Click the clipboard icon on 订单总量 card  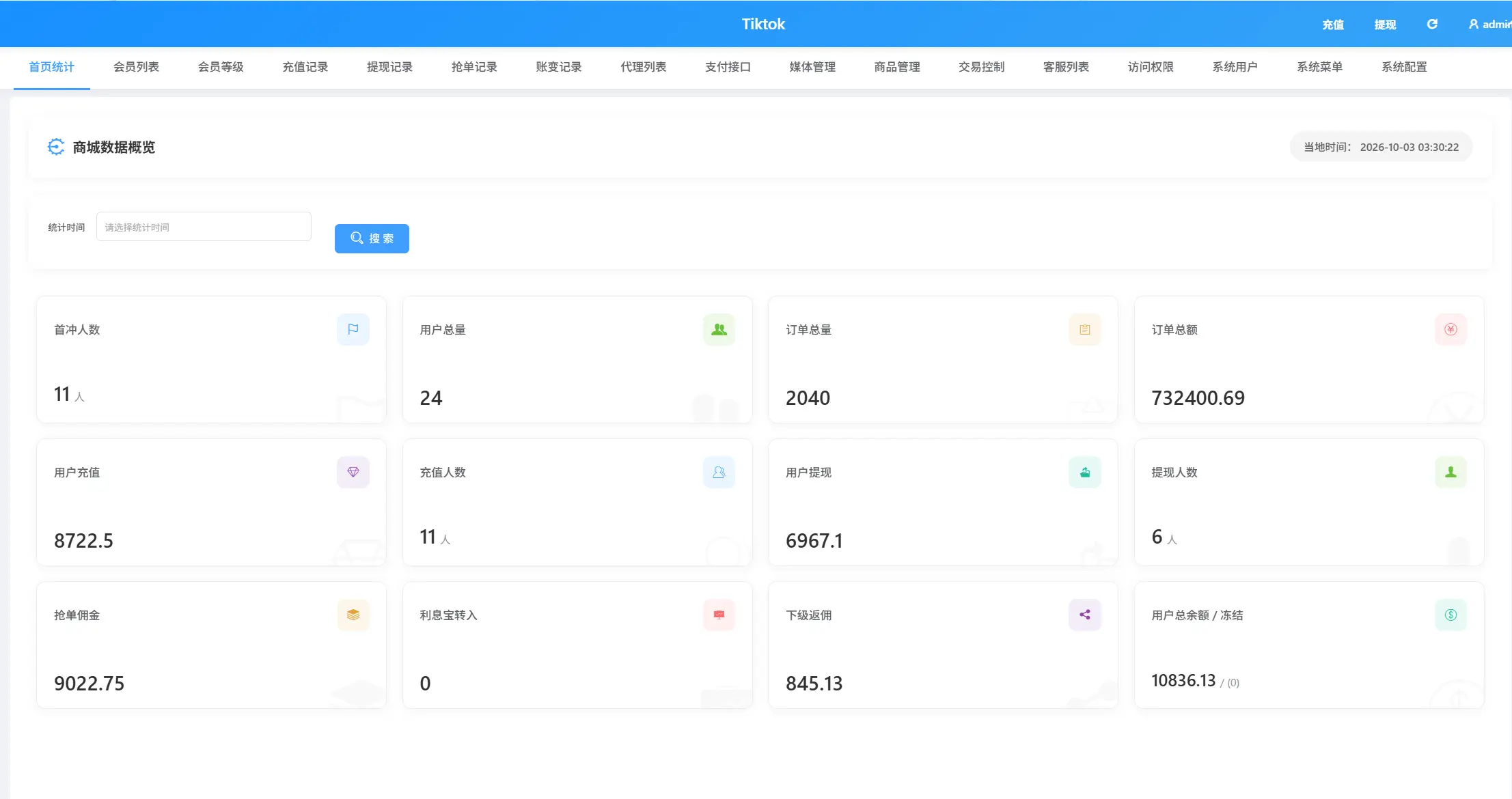click(1085, 329)
